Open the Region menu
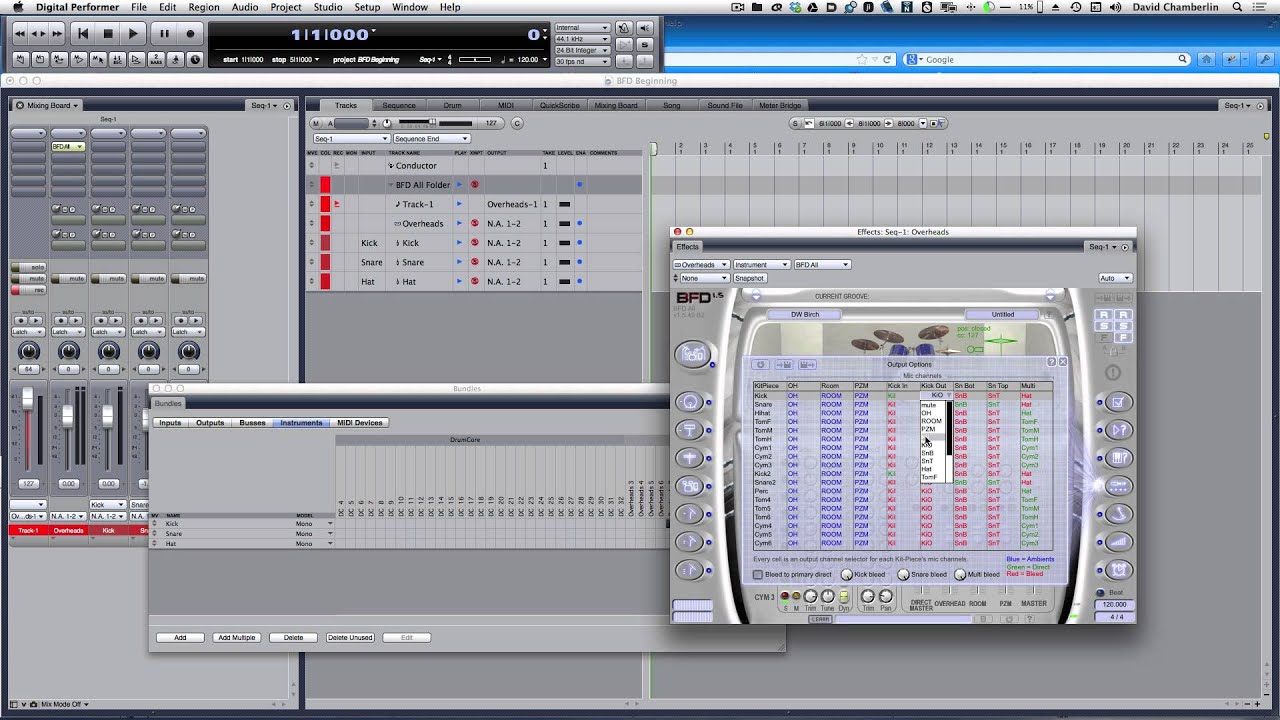Viewport: 1280px width, 720px height. pyautogui.click(x=203, y=7)
